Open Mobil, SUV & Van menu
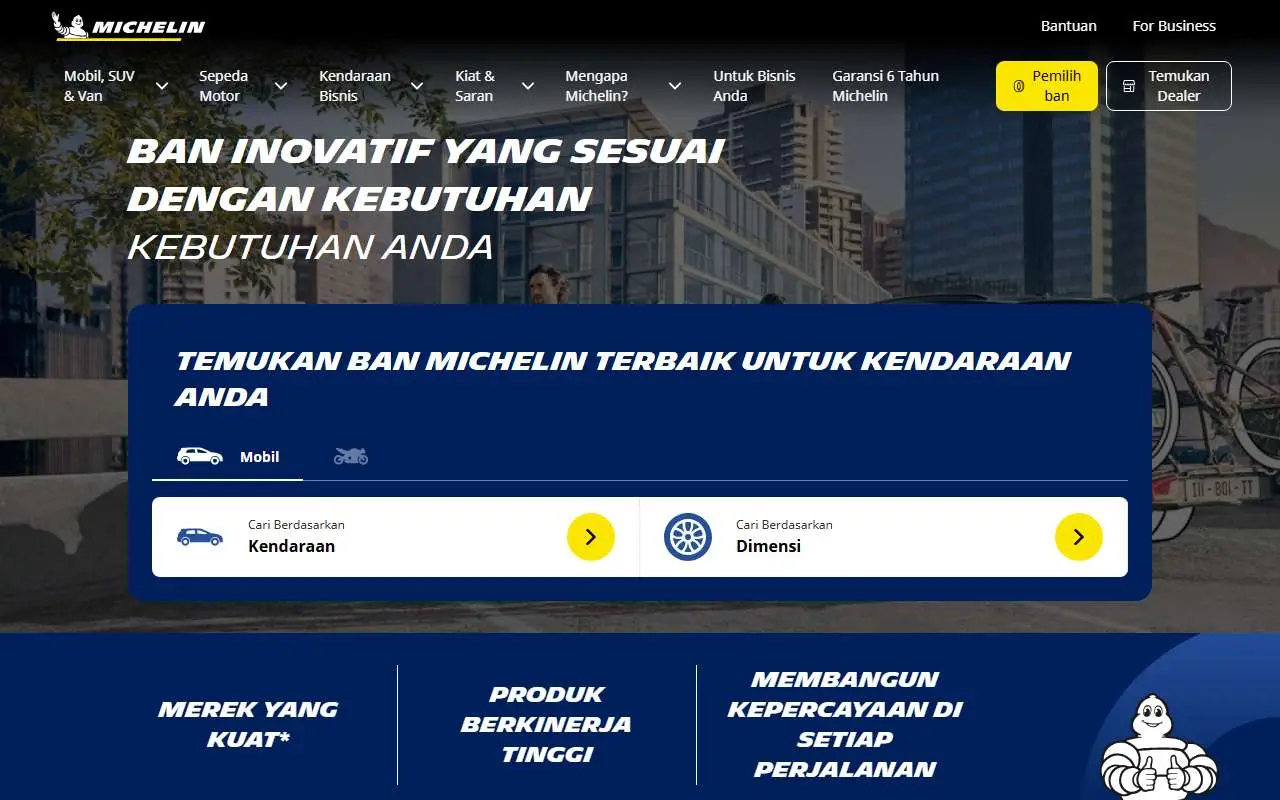The height and width of the screenshot is (800, 1280). 100,86
